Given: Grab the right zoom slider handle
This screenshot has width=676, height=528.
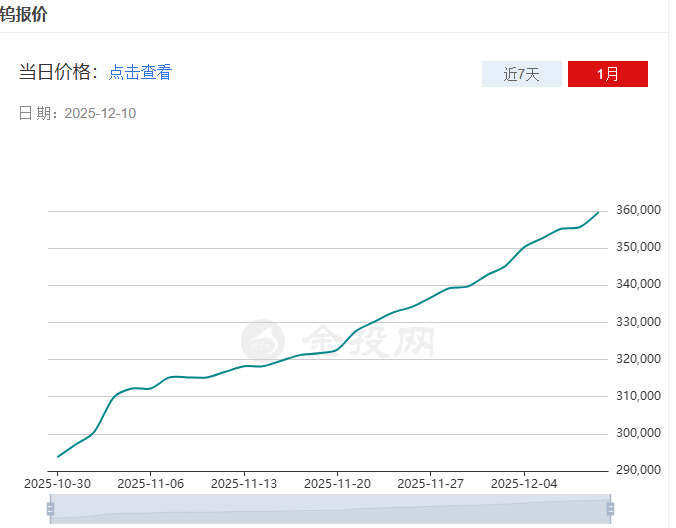Looking at the screenshot, I should [x=610, y=509].
